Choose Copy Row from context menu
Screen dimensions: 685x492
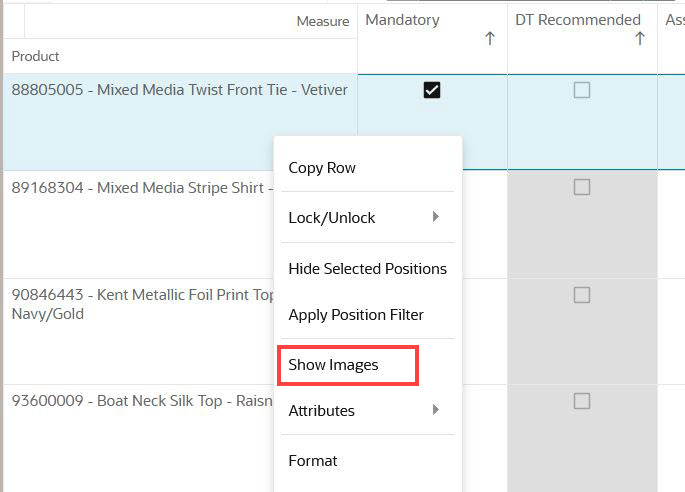(x=322, y=168)
